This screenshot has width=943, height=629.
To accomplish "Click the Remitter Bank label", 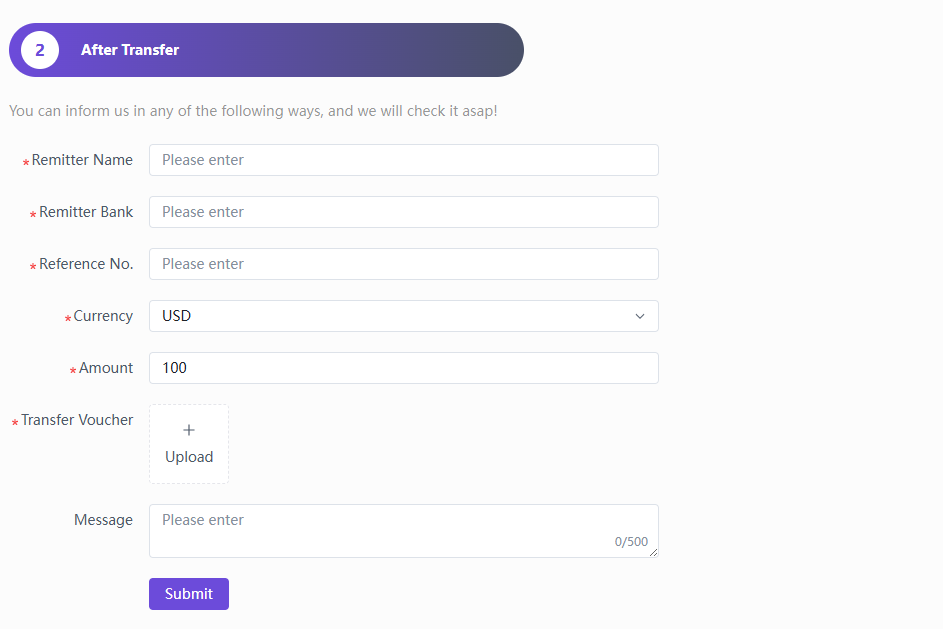I will point(86,212).
